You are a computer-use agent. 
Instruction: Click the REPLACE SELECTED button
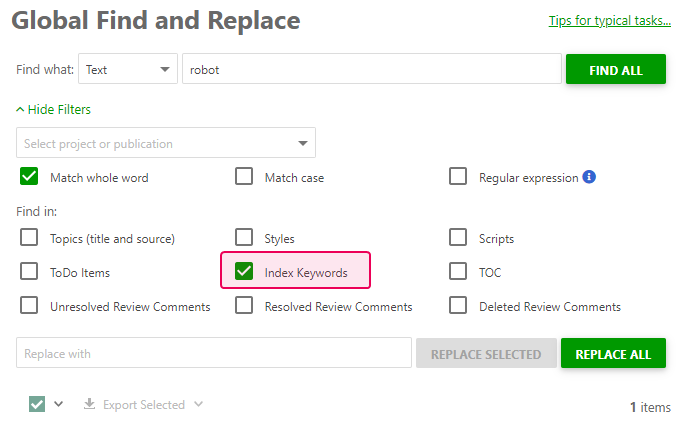[486, 353]
